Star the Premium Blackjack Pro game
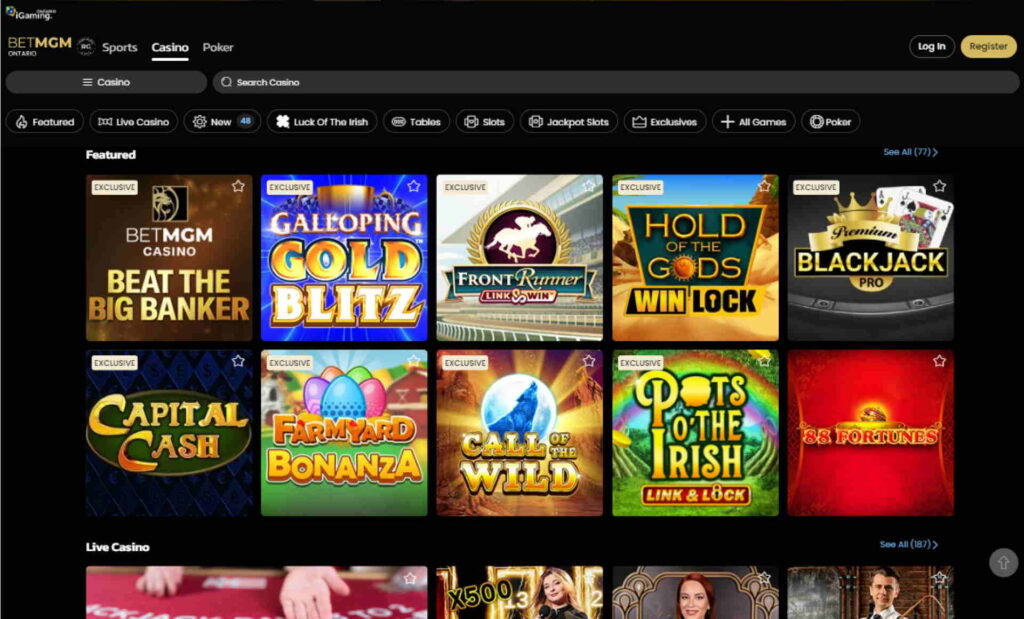Viewport: 1024px width, 619px height. pos(939,186)
